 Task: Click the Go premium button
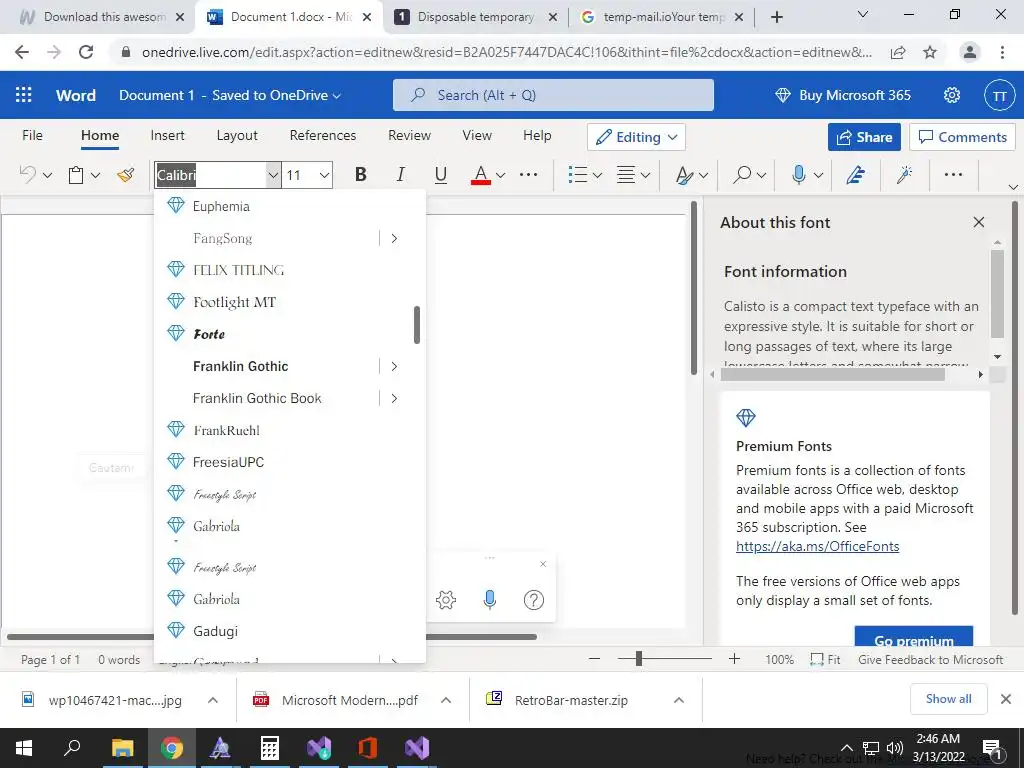tap(914, 637)
